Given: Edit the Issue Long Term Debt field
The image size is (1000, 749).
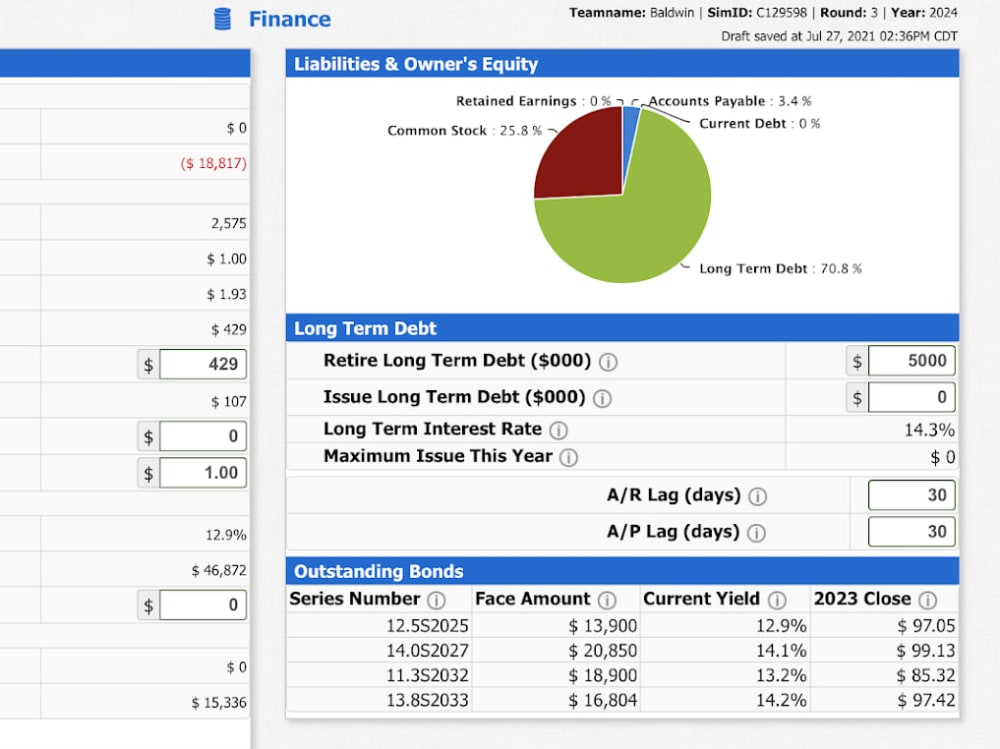Looking at the screenshot, I should (911, 397).
